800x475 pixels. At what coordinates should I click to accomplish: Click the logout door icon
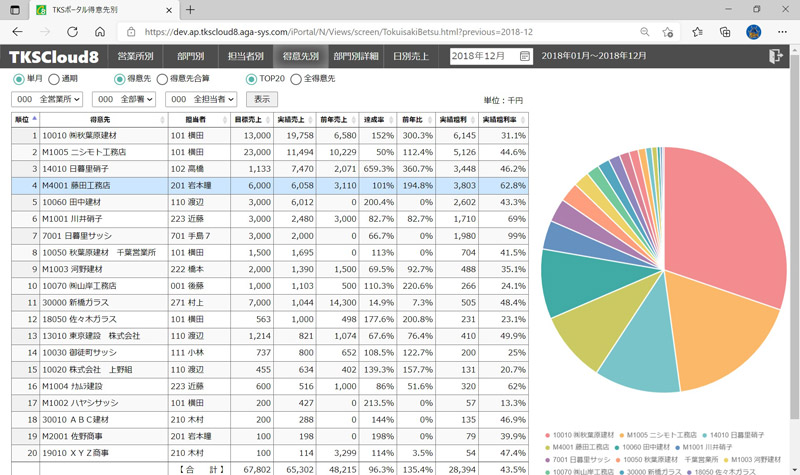[776, 56]
